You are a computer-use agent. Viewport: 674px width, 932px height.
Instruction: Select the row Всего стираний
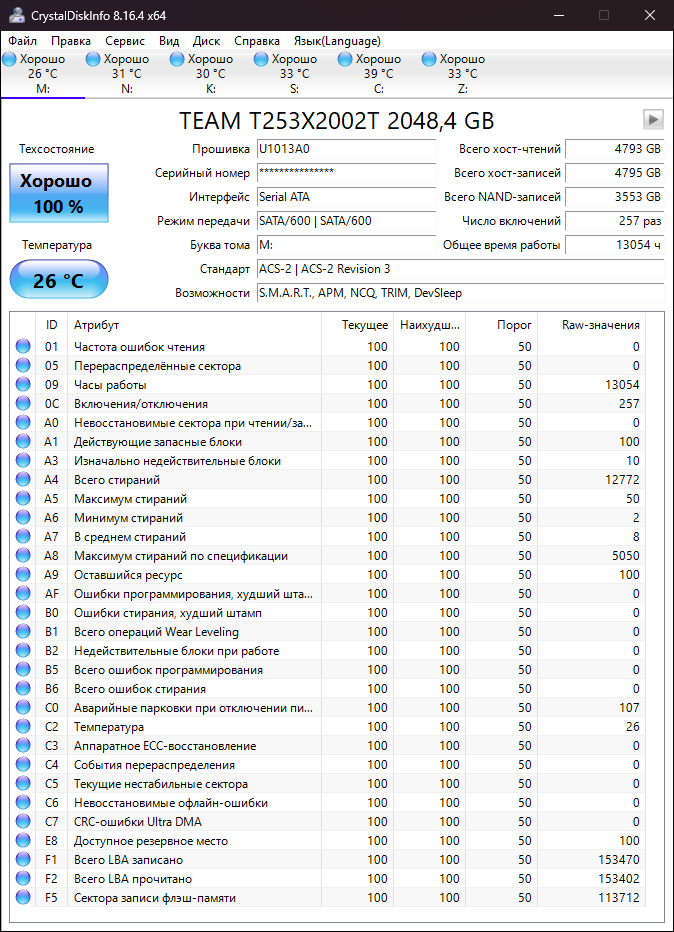[x=328, y=480]
